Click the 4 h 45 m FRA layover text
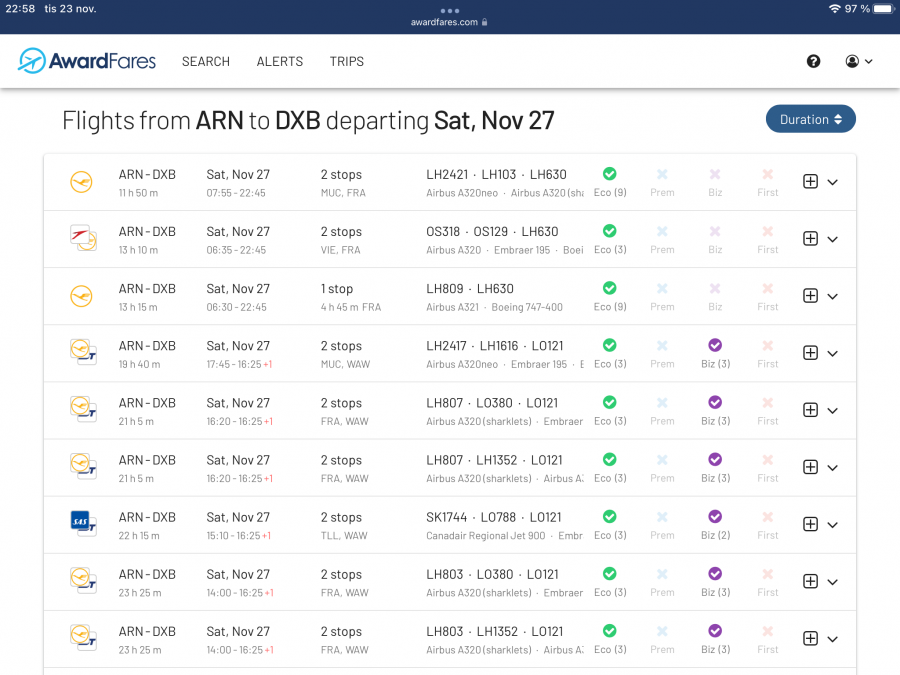This screenshot has height=675, width=900. coord(351,307)
